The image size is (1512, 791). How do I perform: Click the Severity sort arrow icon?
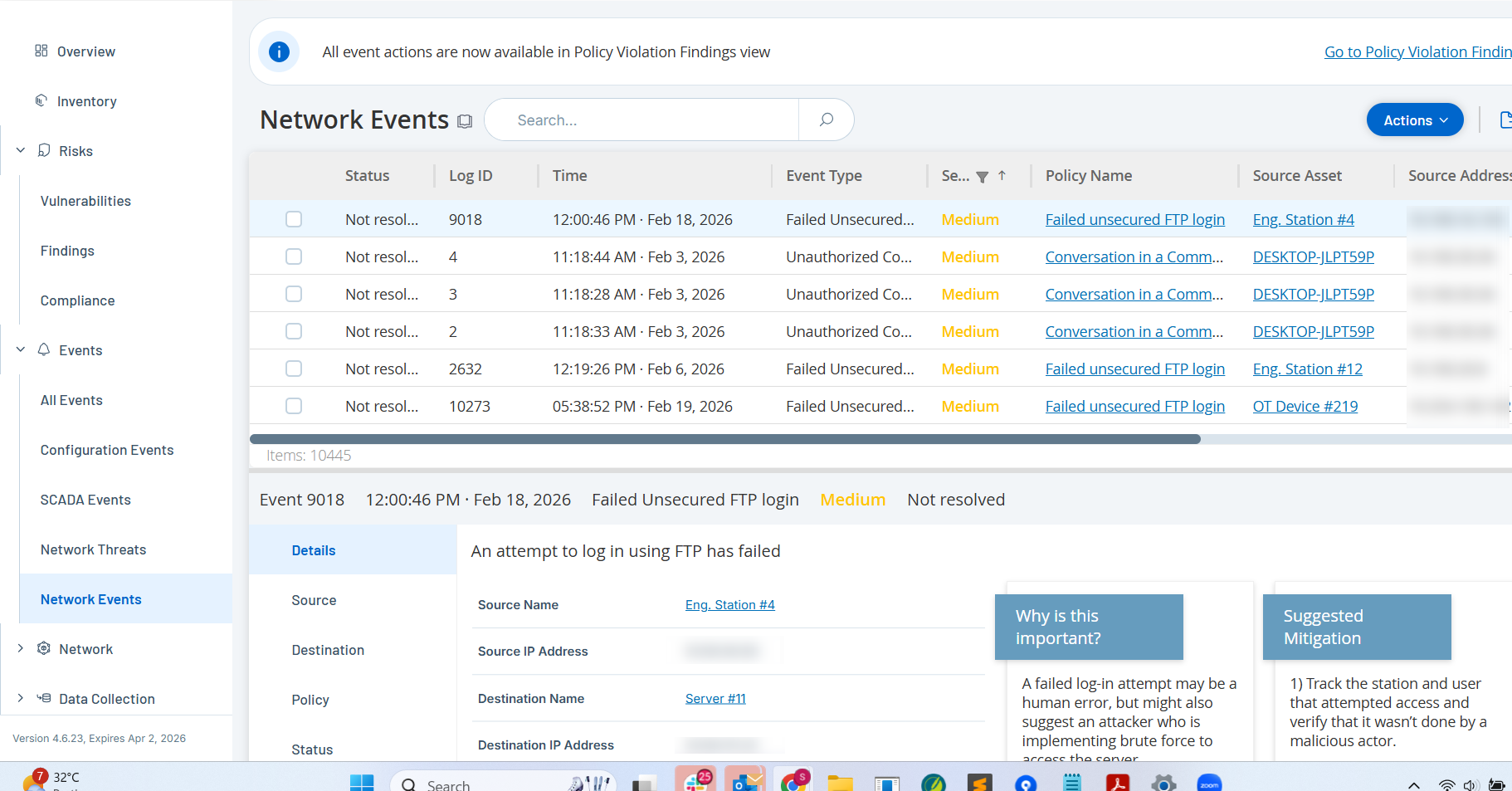pos(1002,175)
